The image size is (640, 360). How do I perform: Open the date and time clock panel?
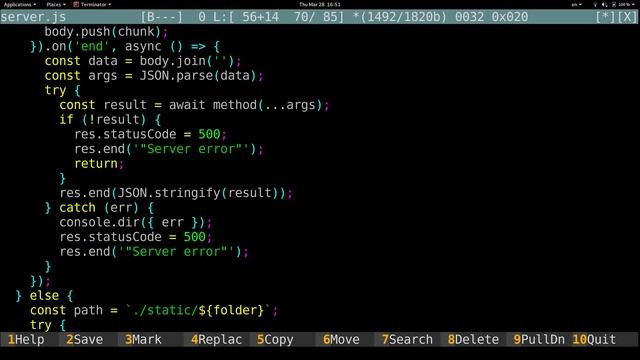point(320,4)
